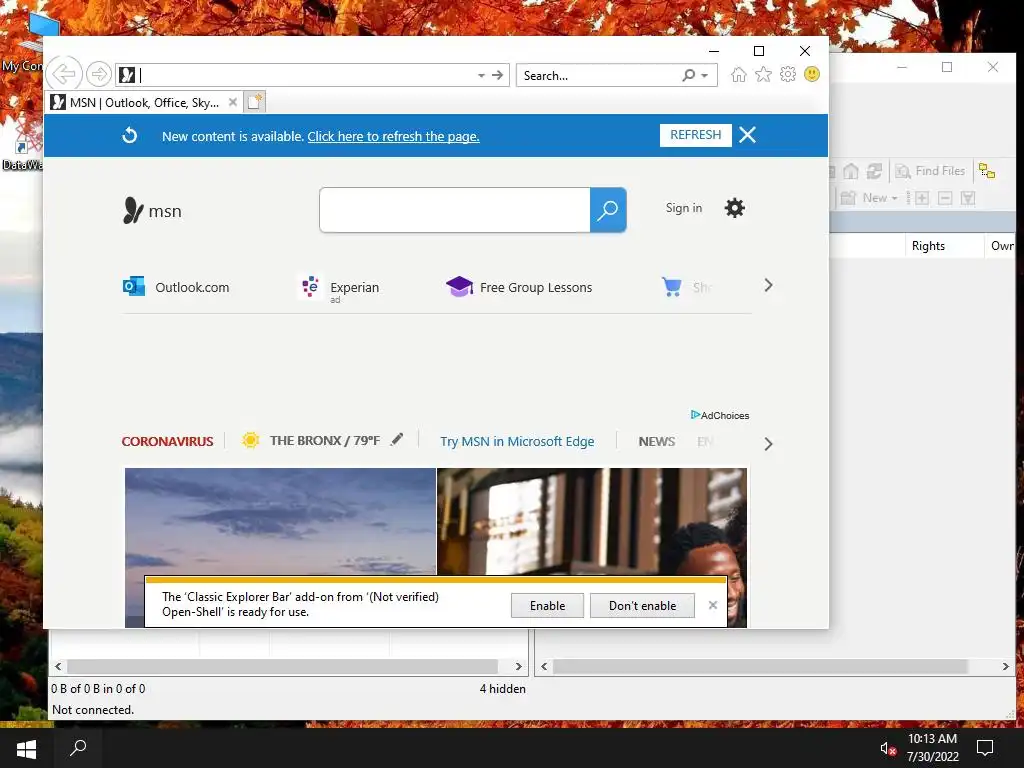This screenshot has width=1024, height=768.
Task: Expand more news categories with right chevron
Action: point(768,444)
